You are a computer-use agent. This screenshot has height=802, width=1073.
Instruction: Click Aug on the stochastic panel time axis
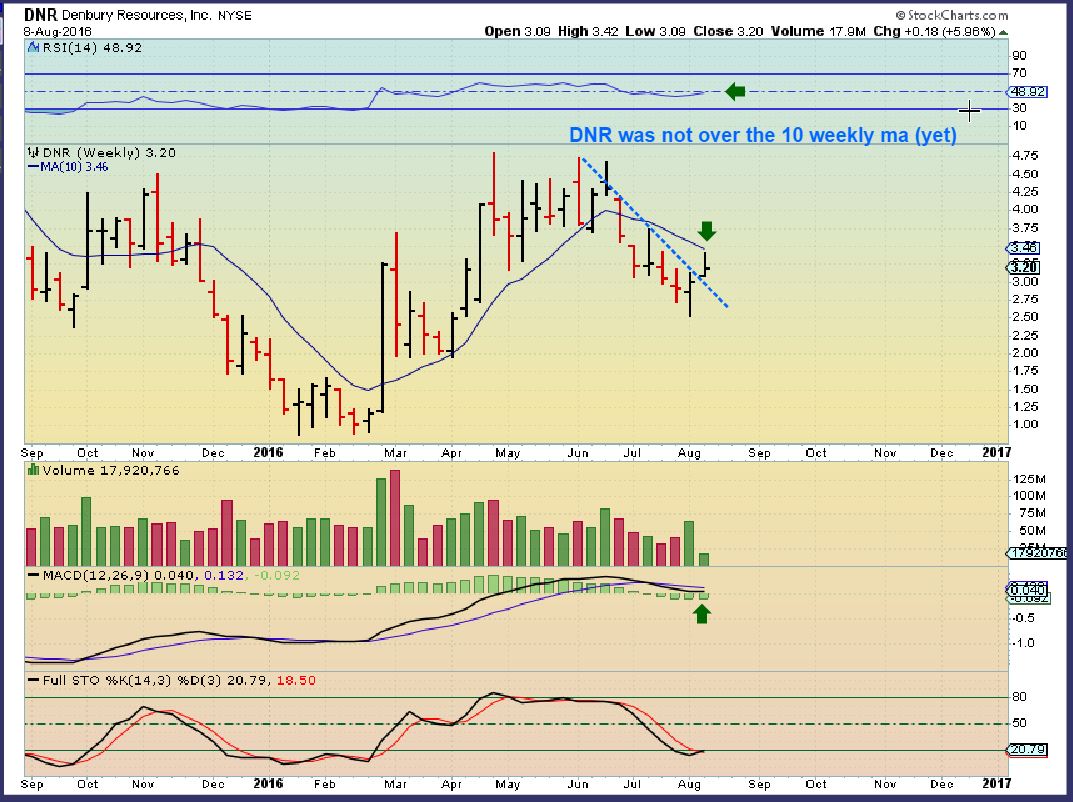click(689, 784)
